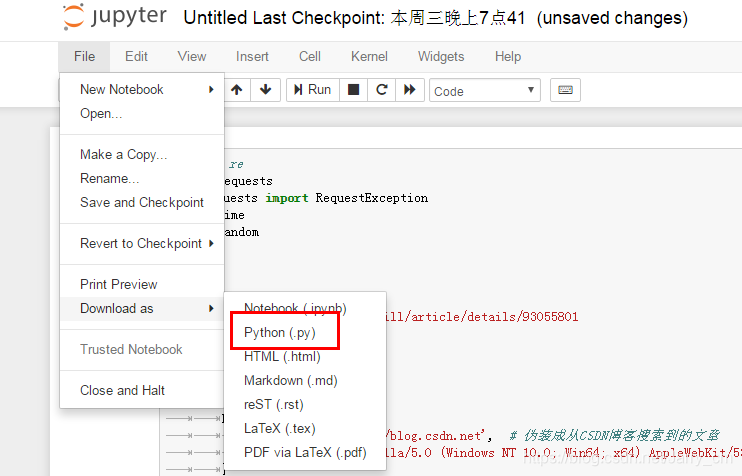The height and width of the screenshot is (476, 742).
Task: Download as Notebook (.ipynb)
Action: coord(305,309)
